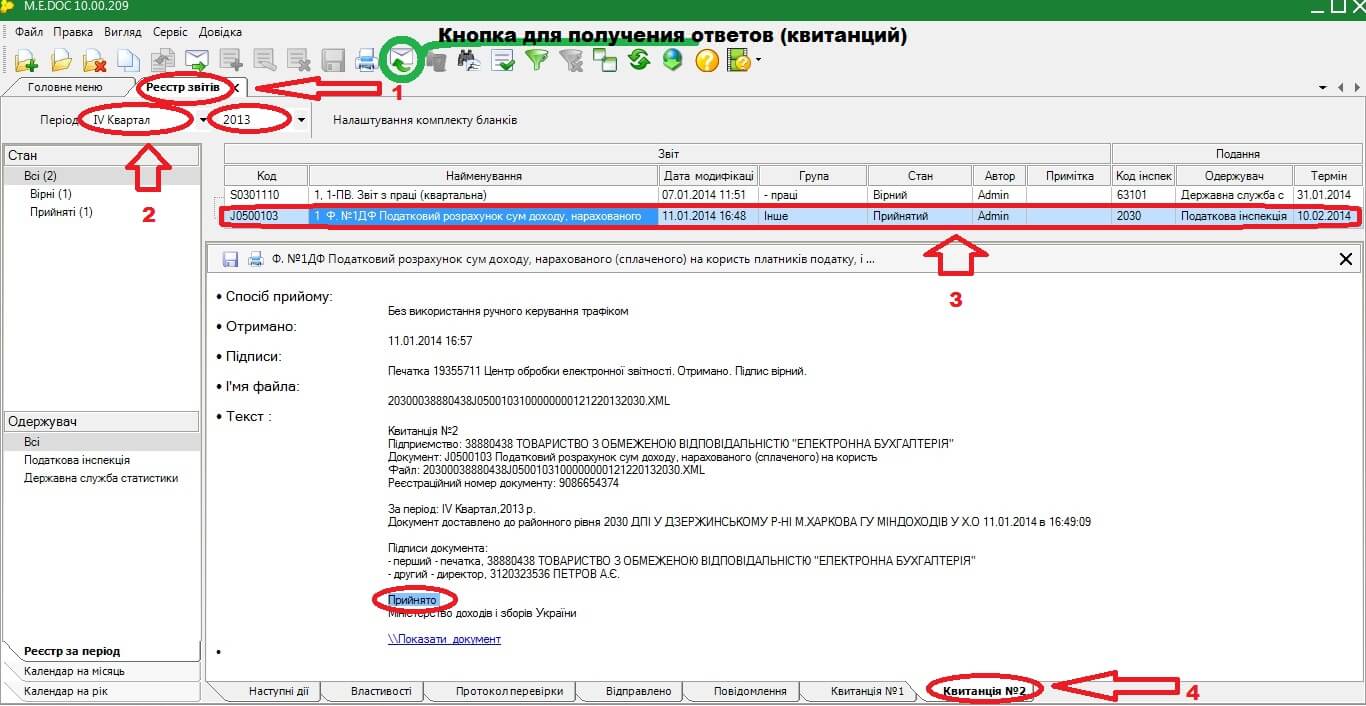Click the \\Показати документ link
This screenshot has width=1366, height=706.
point(444,639)
